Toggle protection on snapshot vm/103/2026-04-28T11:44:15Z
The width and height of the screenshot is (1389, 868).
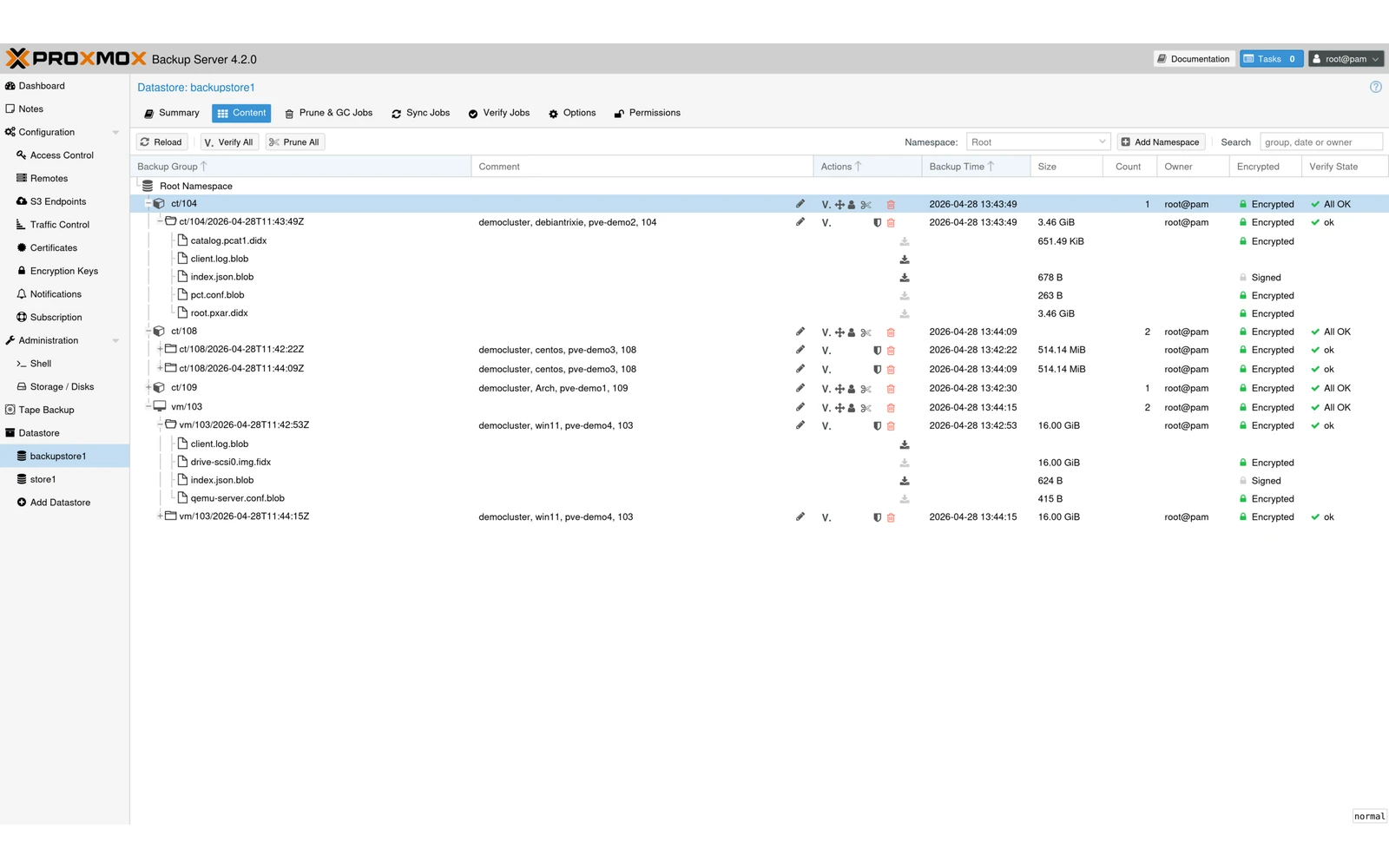point(877,517)
